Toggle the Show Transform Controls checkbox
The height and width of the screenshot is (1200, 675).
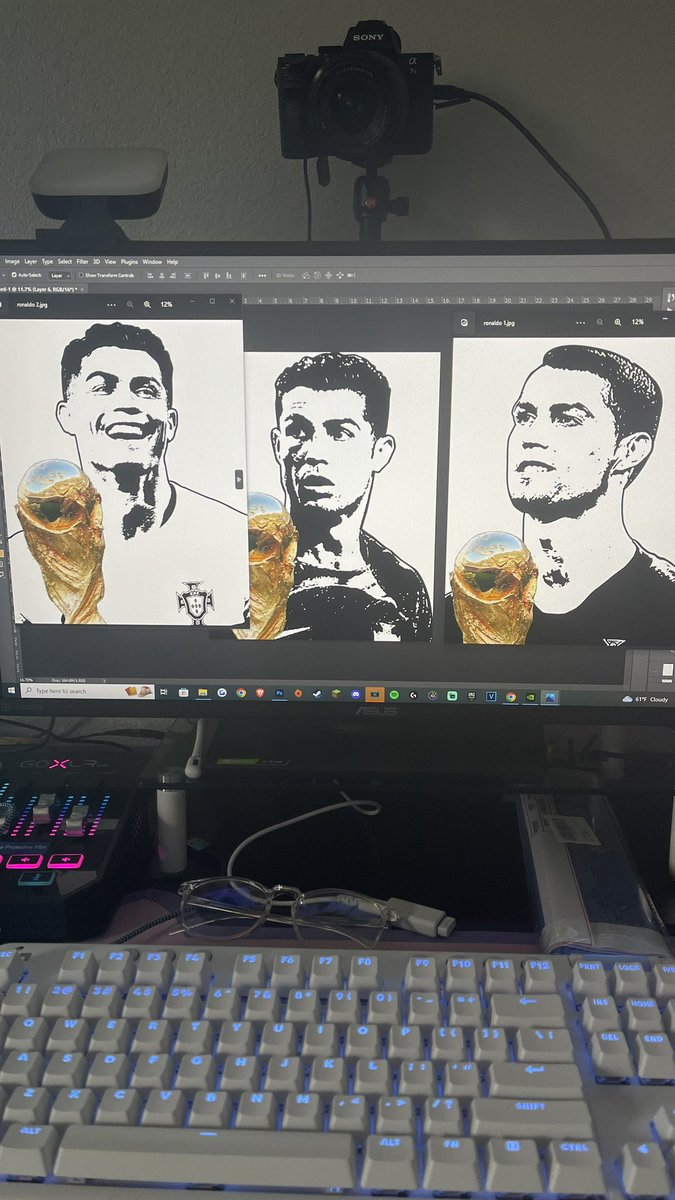pos(80,275)
